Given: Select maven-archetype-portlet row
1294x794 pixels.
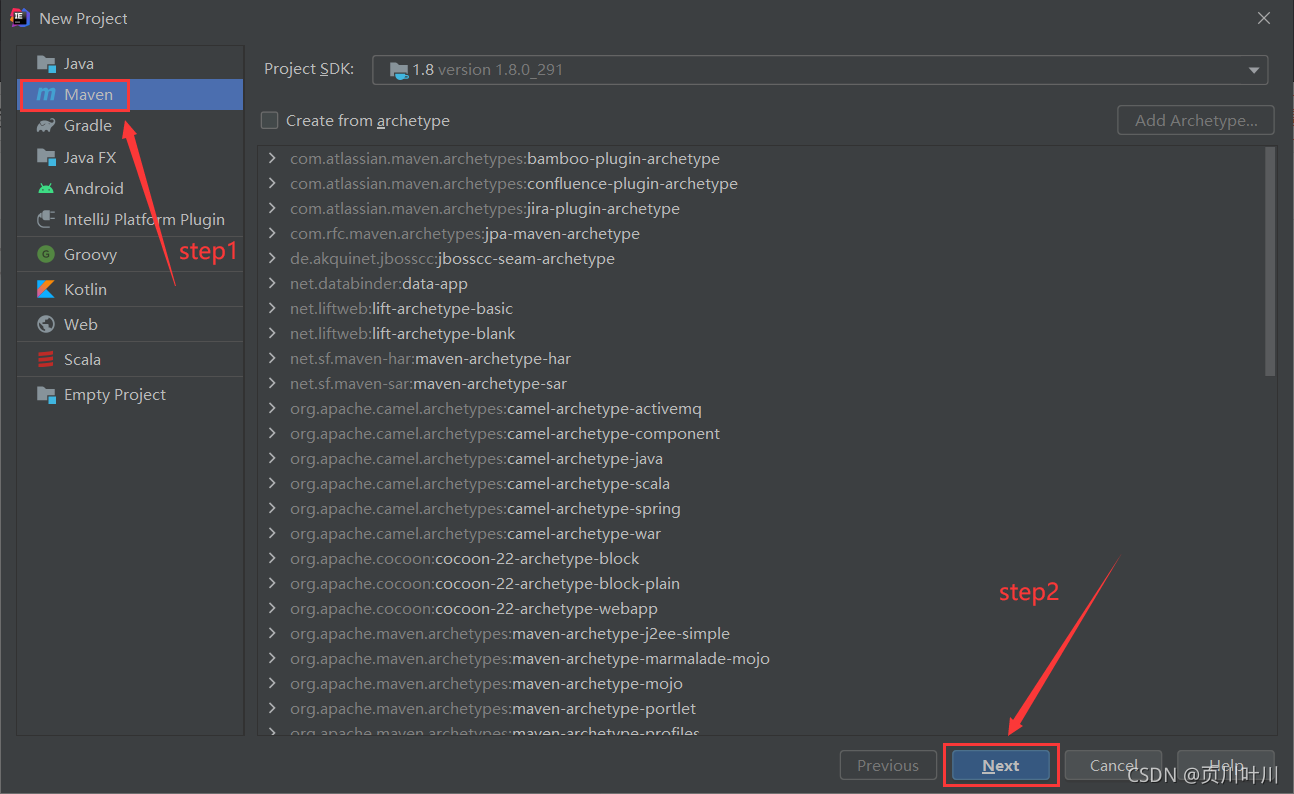Looking at the screenshot, I should pos(760,708).
